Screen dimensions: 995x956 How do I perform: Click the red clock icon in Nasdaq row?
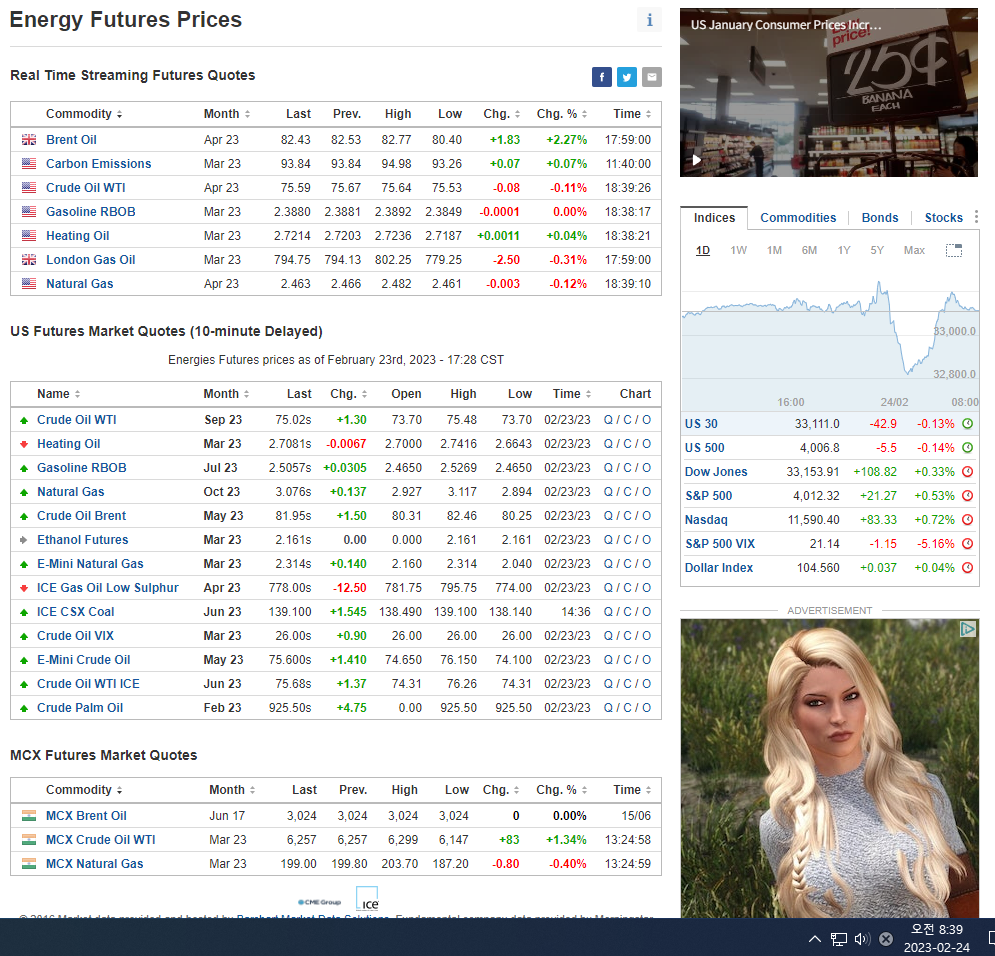click(x=968, y=520)
